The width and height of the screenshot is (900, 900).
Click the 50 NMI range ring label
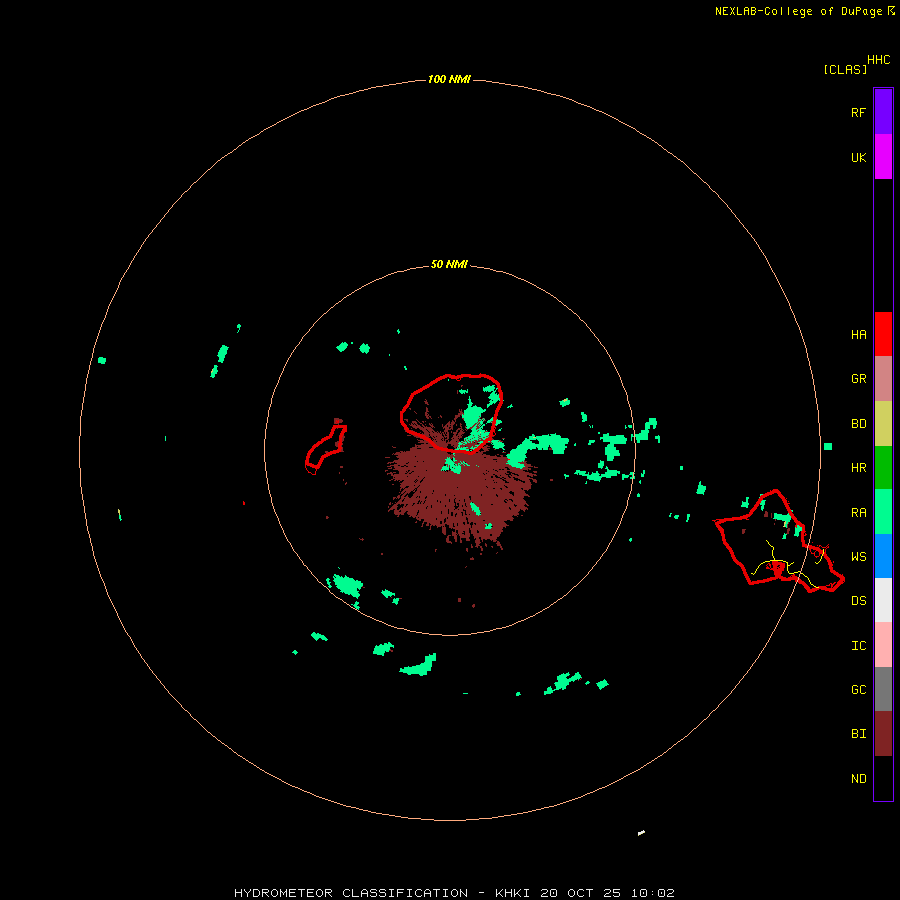pyautogui.click(x=449, y=264)
